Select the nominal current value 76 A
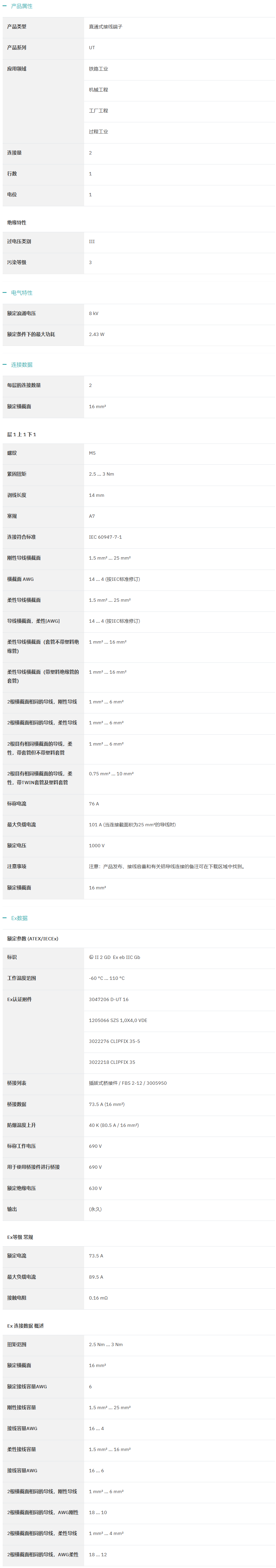The height and width of the screenshot is (1568, 276). 94,804
